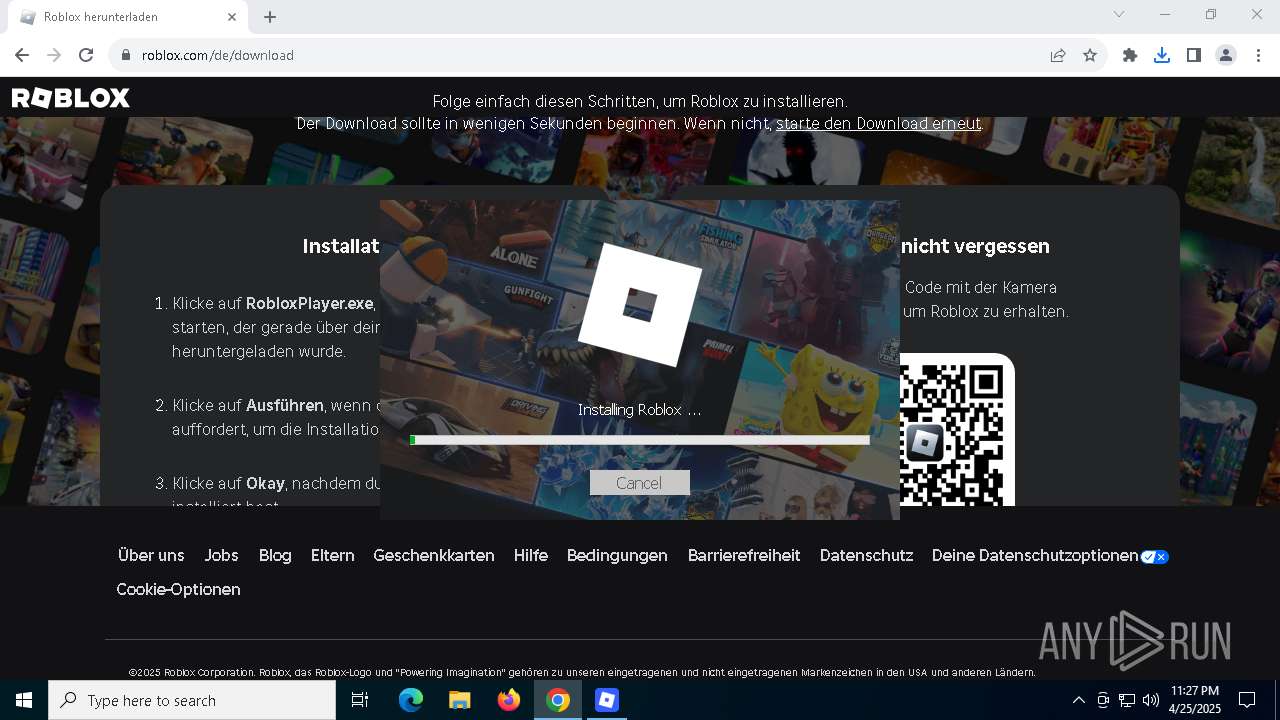Image resolution: width=1280 pixels, height=720 pixels.
Task: Click the privacy choices toggle icon
Action: click(1155, 557)
